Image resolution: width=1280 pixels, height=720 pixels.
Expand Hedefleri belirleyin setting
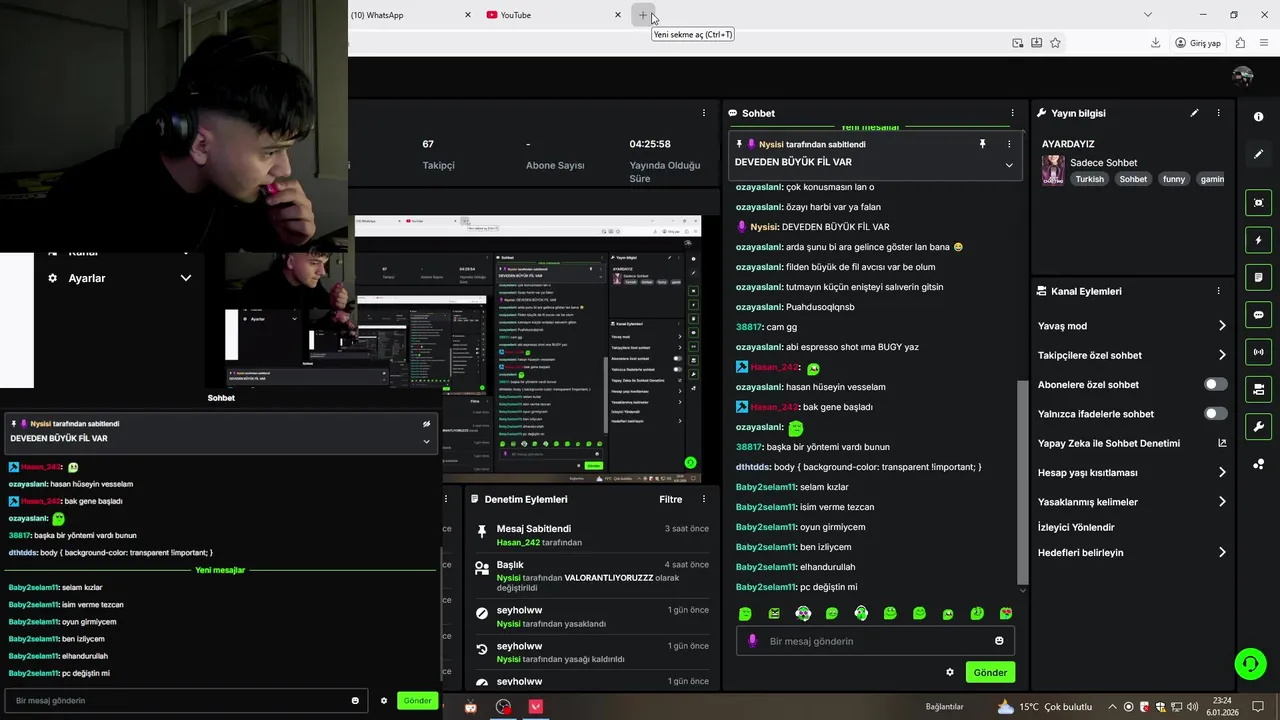[1222, 552]
